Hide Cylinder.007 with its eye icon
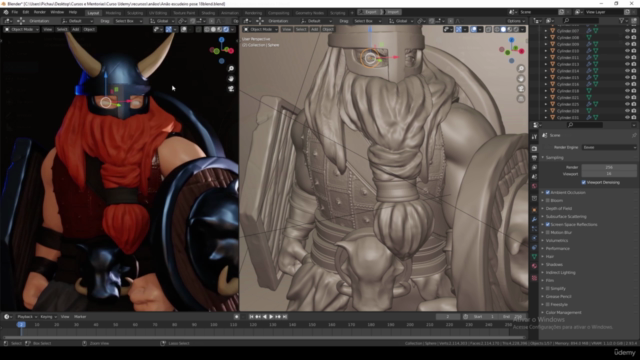This screenshot has width=640, height=360. coord(627,31)
